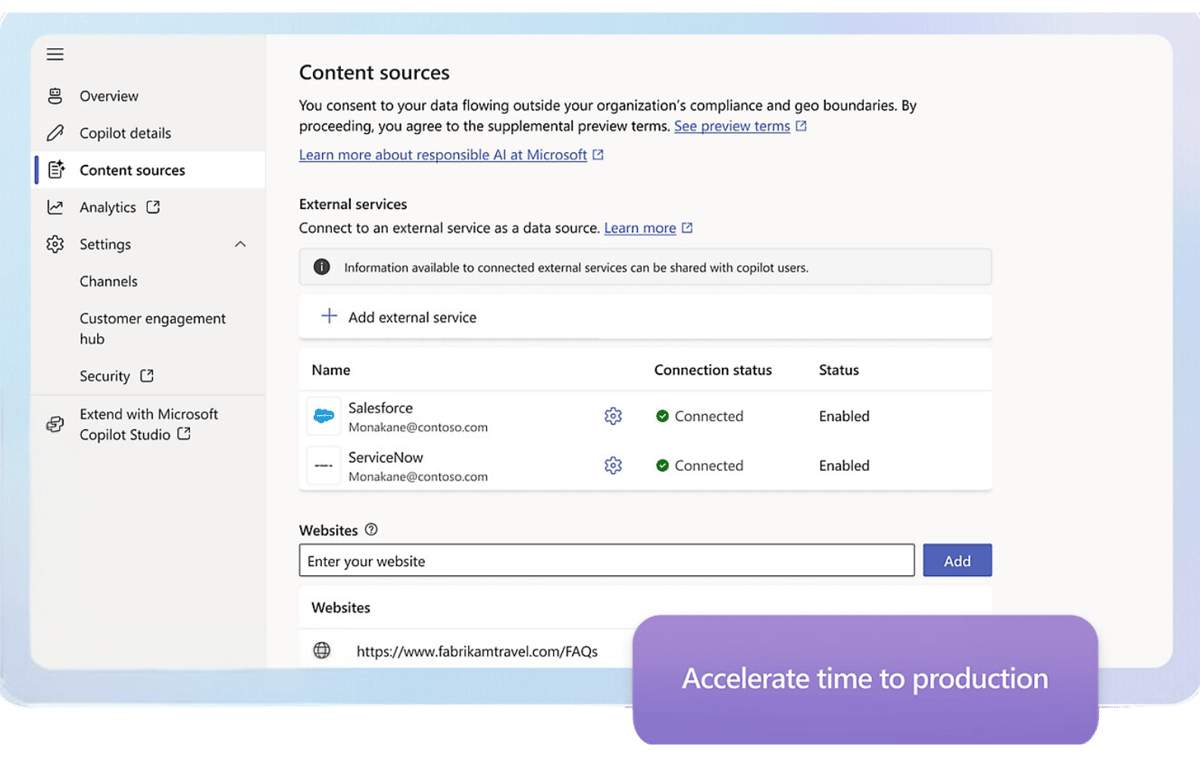This screenshot has height=757, width=1200.
Task: Click the Websites help question mark icon
Action: click(x=371, y=529)
